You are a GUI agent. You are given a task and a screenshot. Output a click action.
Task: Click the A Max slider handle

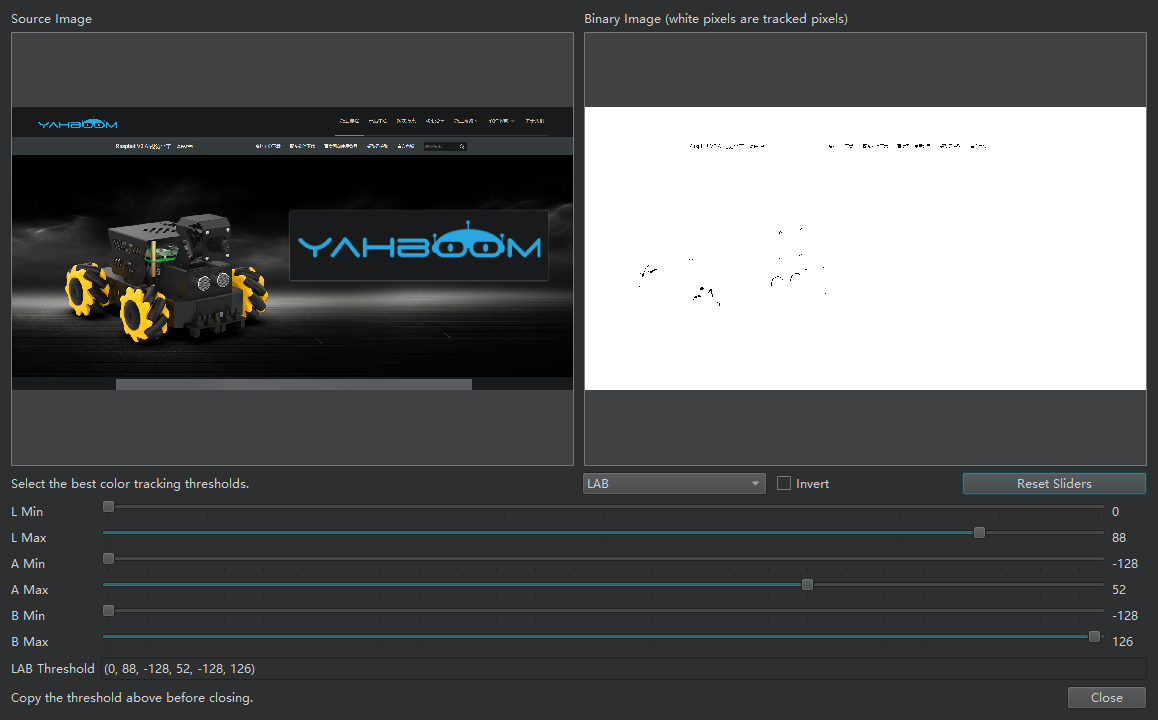[807, 585]
